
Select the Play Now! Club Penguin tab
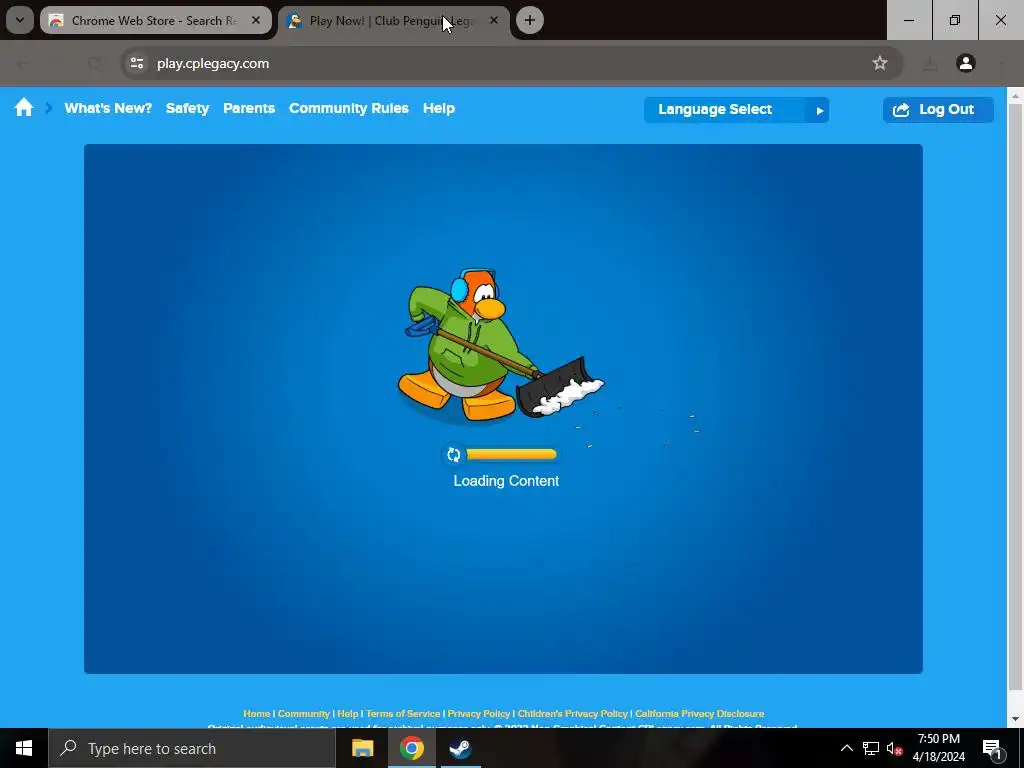click(394, 21)
